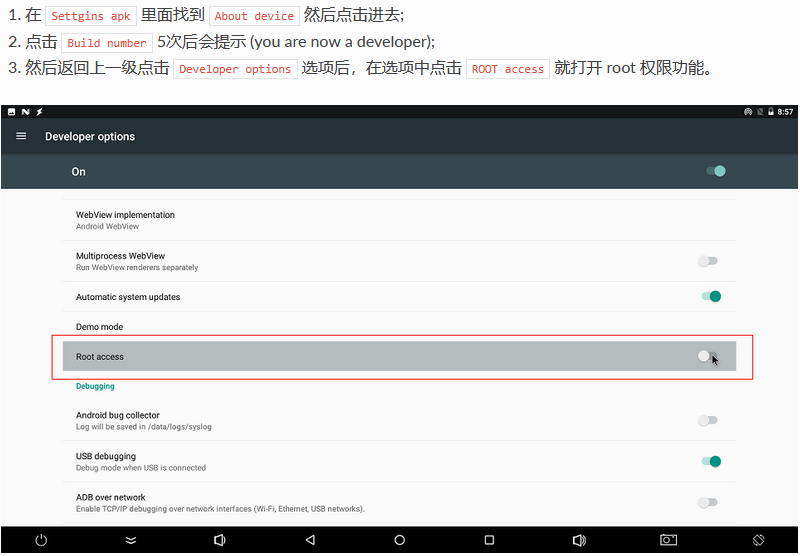Click the Settgins apk code label
This screenshot has width=800, height=556.
click(x=91, y=16)
